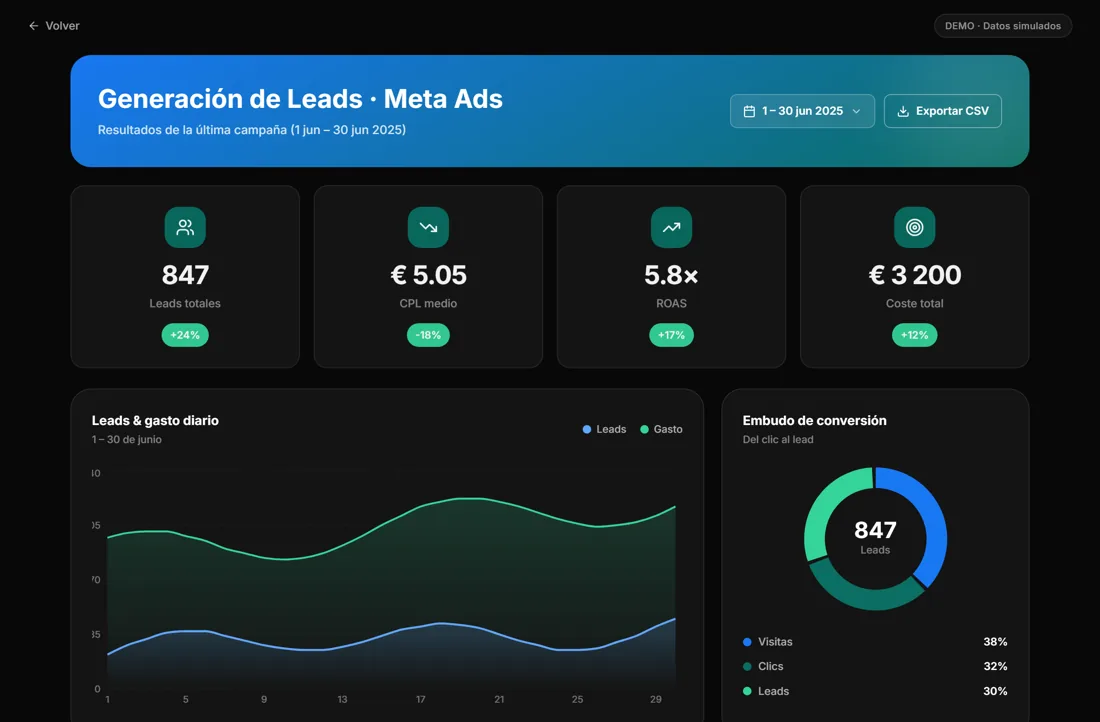Click the 5.8× ROAS value
This screenshot has width=1100, height=722.
click(x=671, y=274)
